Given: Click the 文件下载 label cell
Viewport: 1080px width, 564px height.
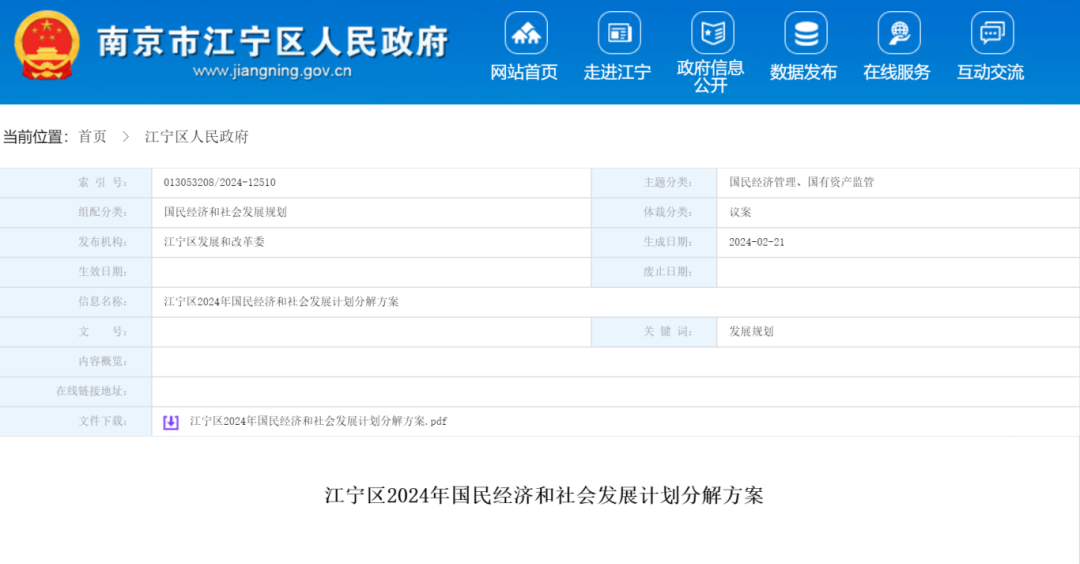Looking at the screenshot, I should pyautogui.click(x=76, y=421).
